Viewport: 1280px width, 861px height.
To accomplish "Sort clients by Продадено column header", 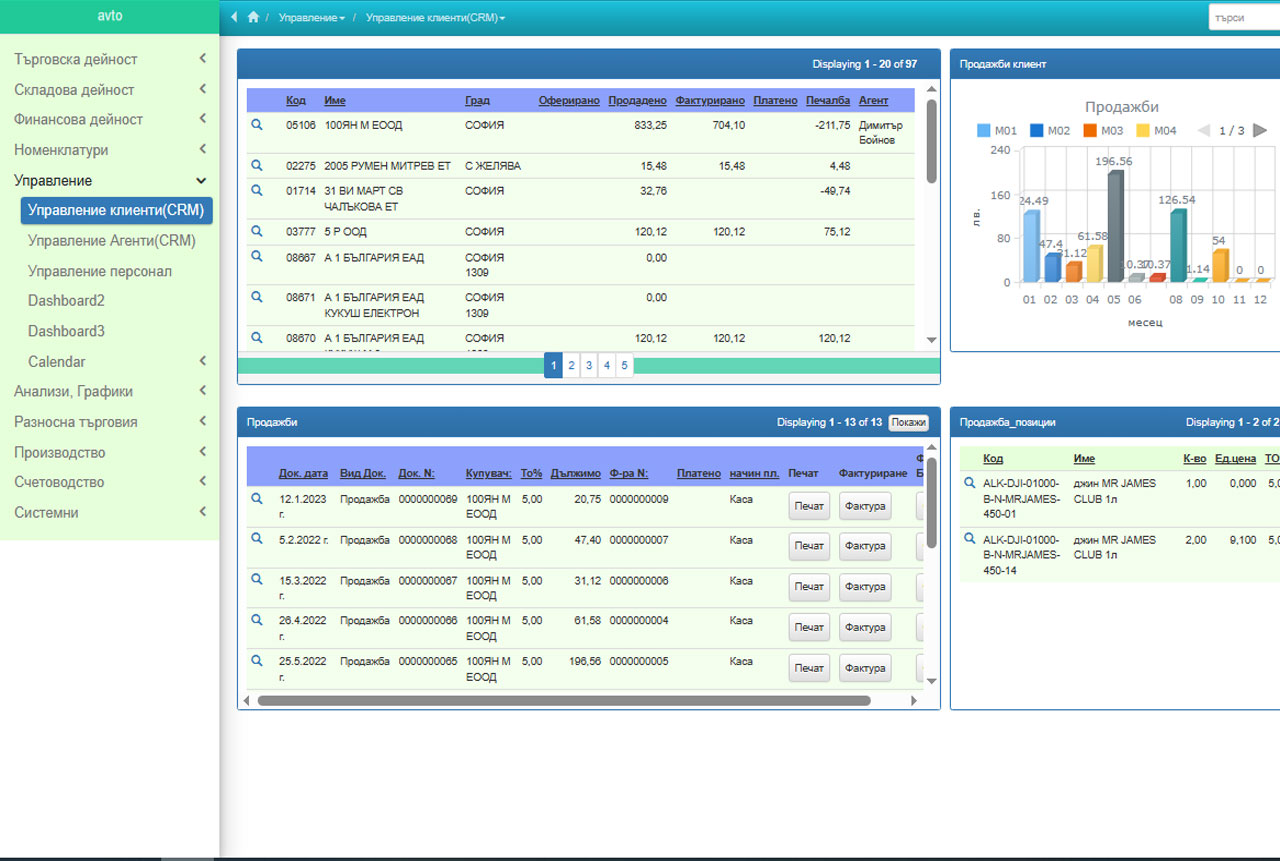I will point(637,101).
